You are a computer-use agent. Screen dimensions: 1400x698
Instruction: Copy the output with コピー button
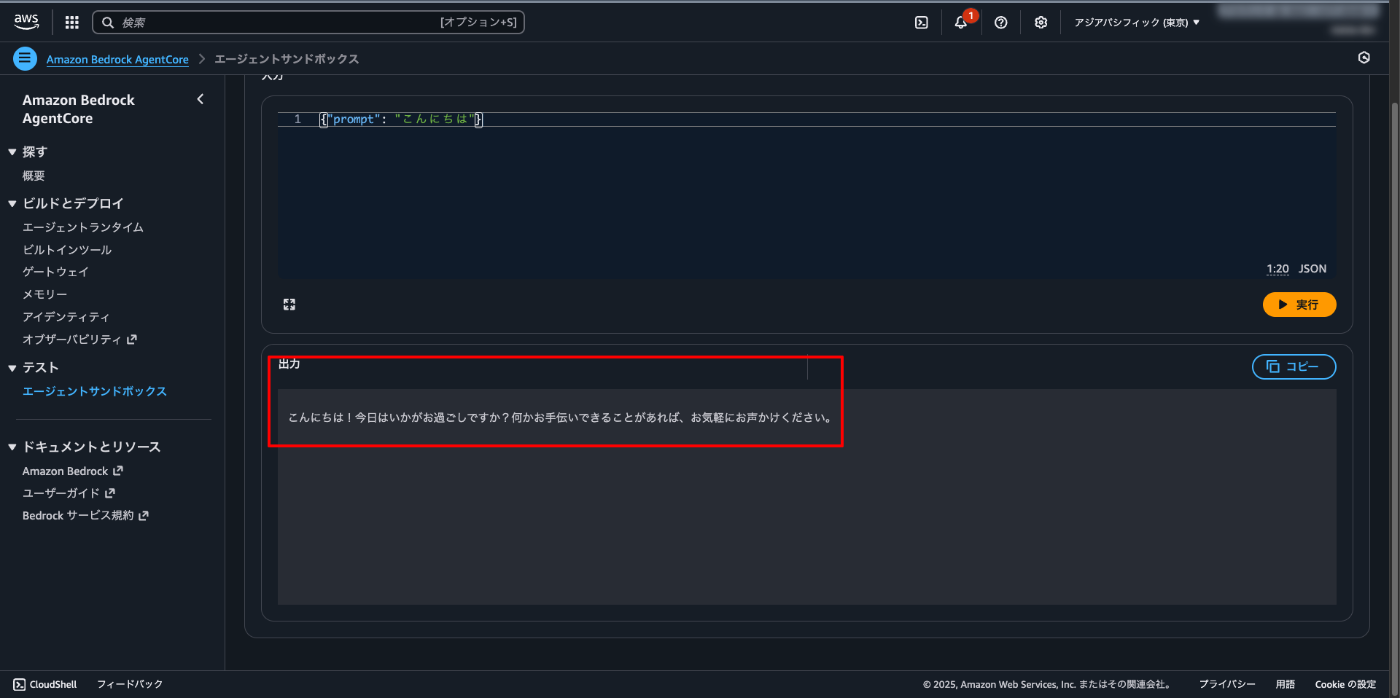click(1294, 367)
